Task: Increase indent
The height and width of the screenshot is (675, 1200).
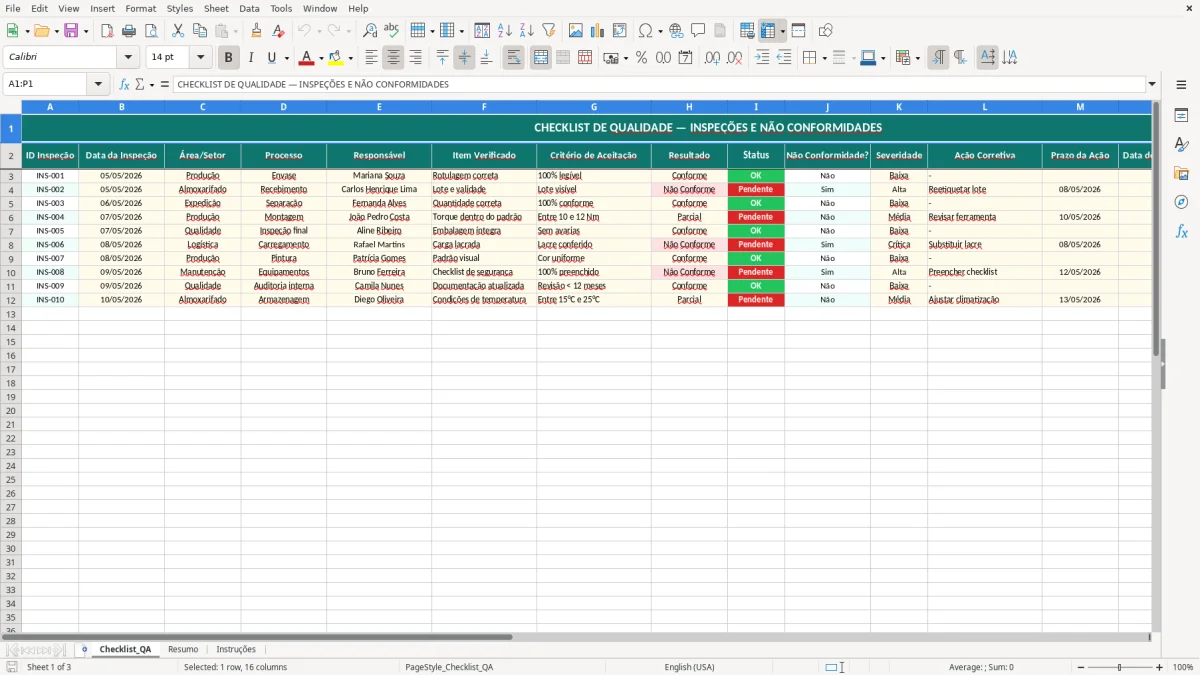Action: [762, 58]
